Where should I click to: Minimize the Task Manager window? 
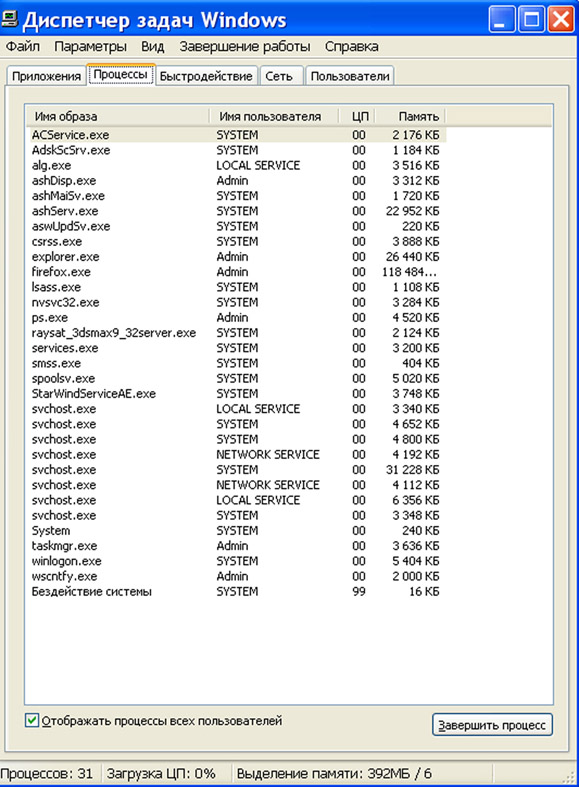501,20
